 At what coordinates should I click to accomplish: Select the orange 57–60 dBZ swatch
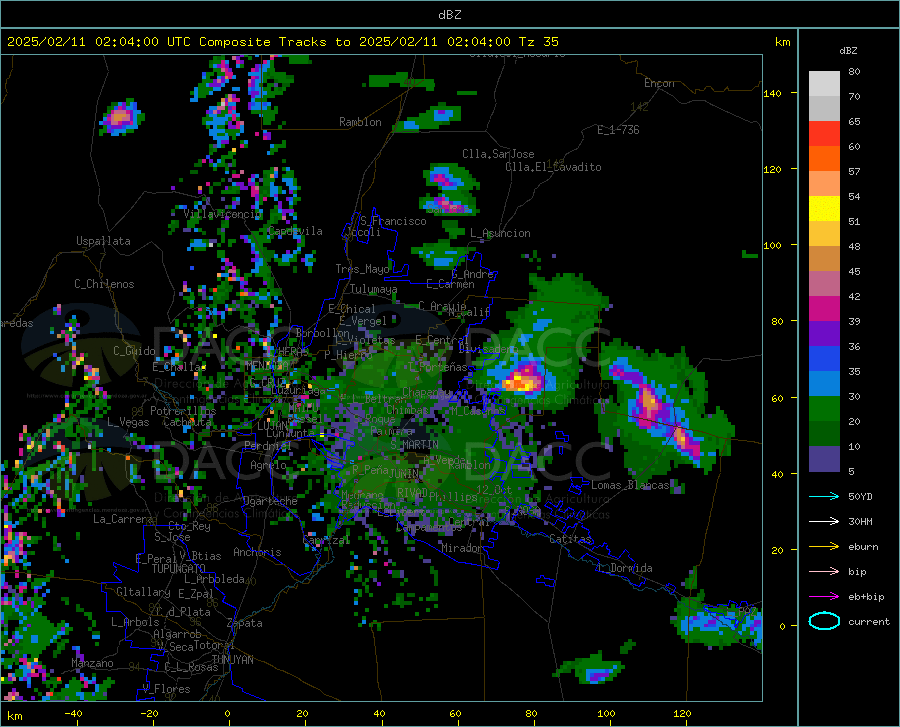coord(824,159)
